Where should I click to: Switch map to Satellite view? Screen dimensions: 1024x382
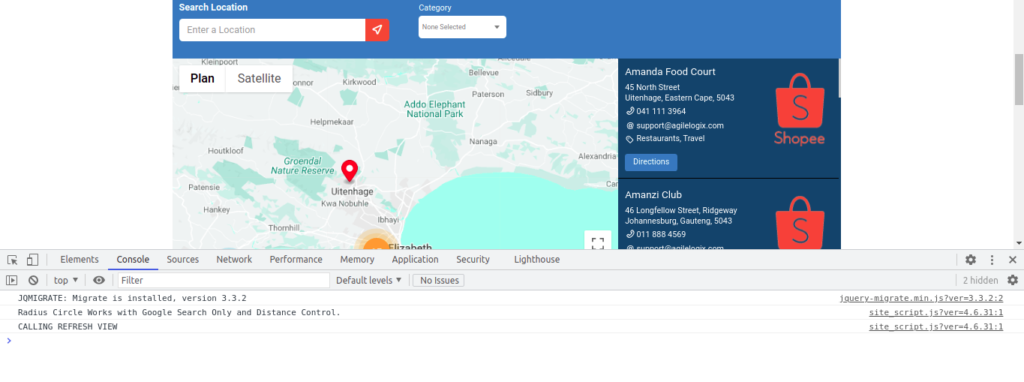click(x=259, y=78)
